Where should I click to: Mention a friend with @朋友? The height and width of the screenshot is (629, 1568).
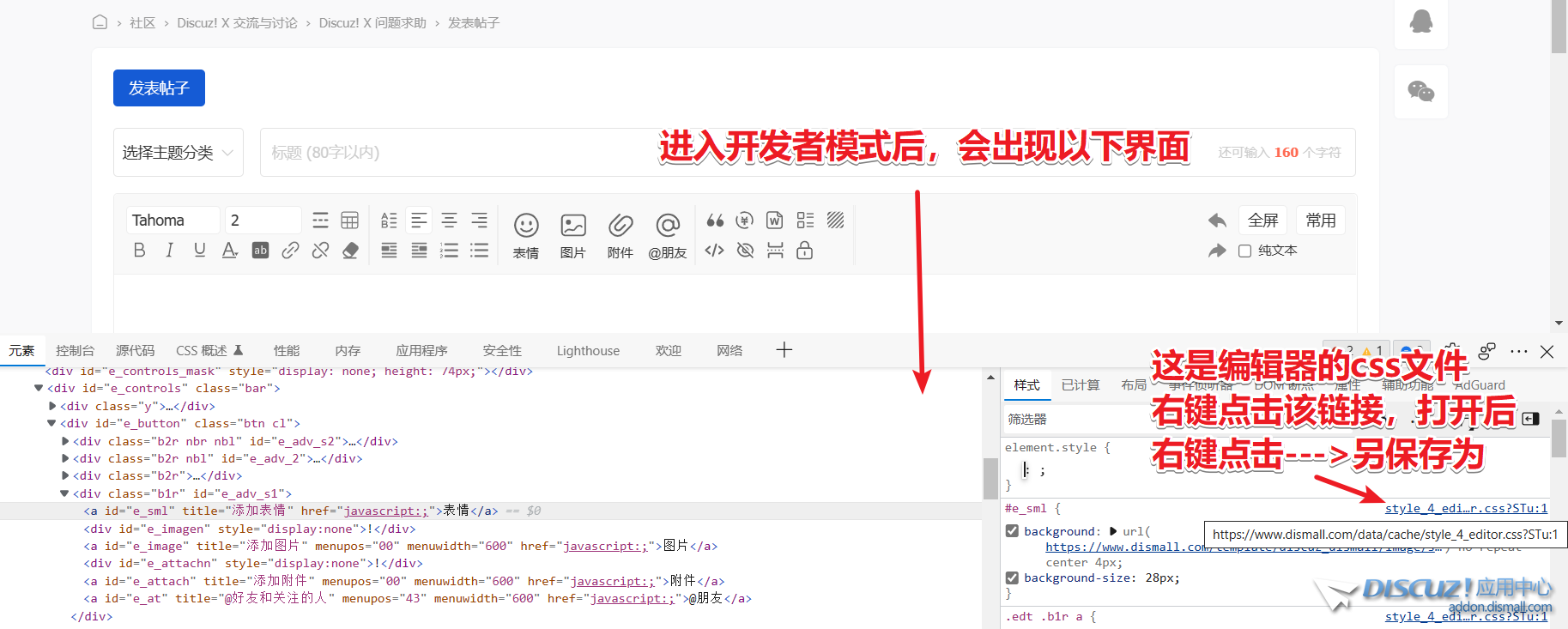click(x=667, y=235)
